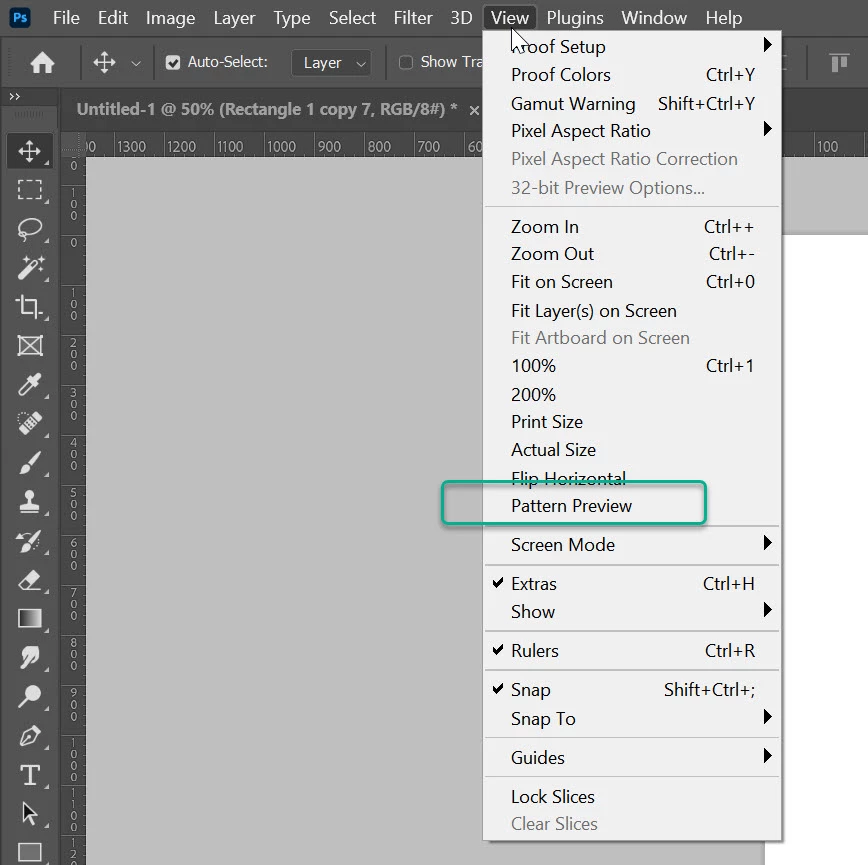The image size is (868, 865).
Task: Select the Crop tool
Action: click(x=29, y=307)
